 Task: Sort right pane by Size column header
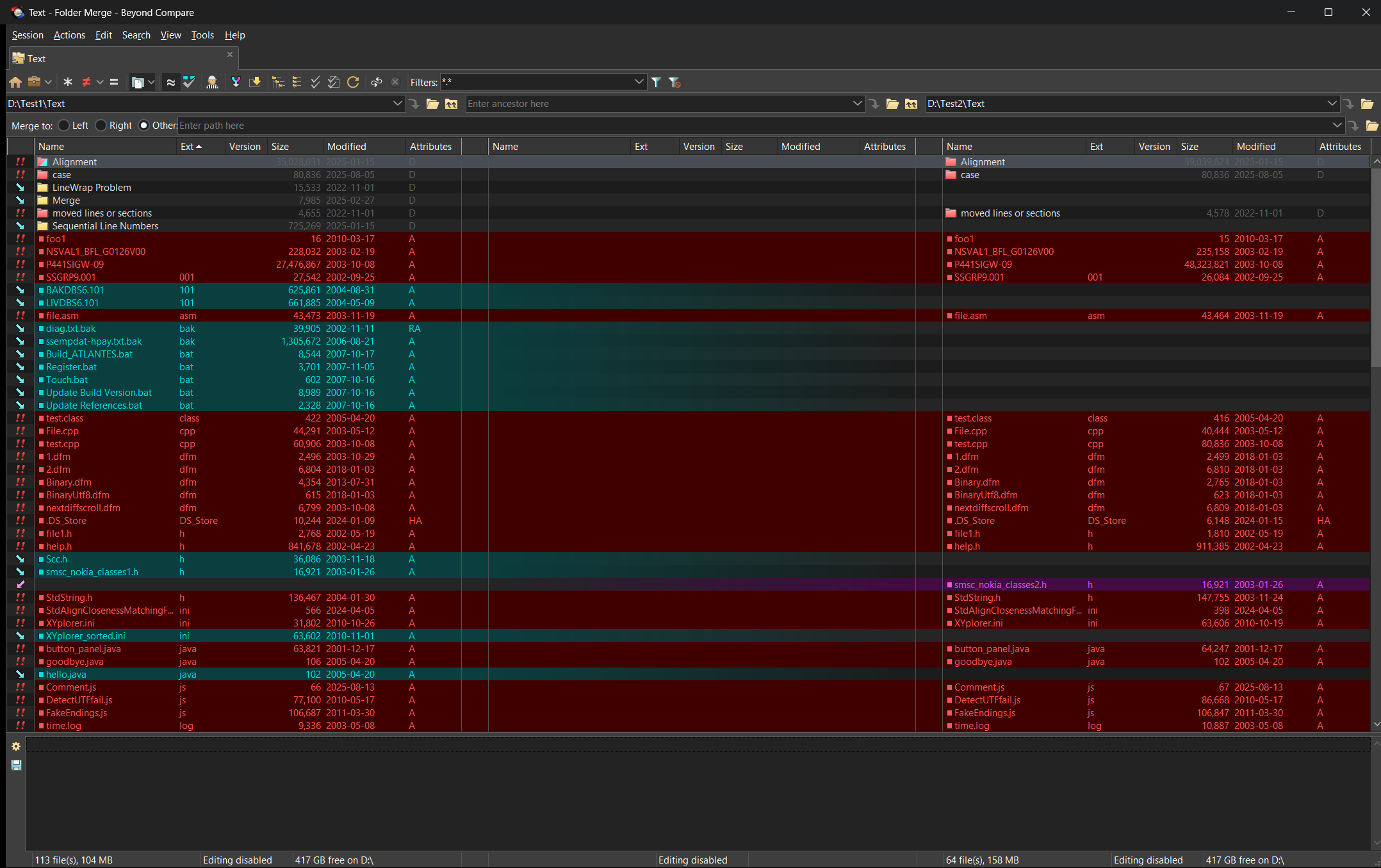point(1204,147)
